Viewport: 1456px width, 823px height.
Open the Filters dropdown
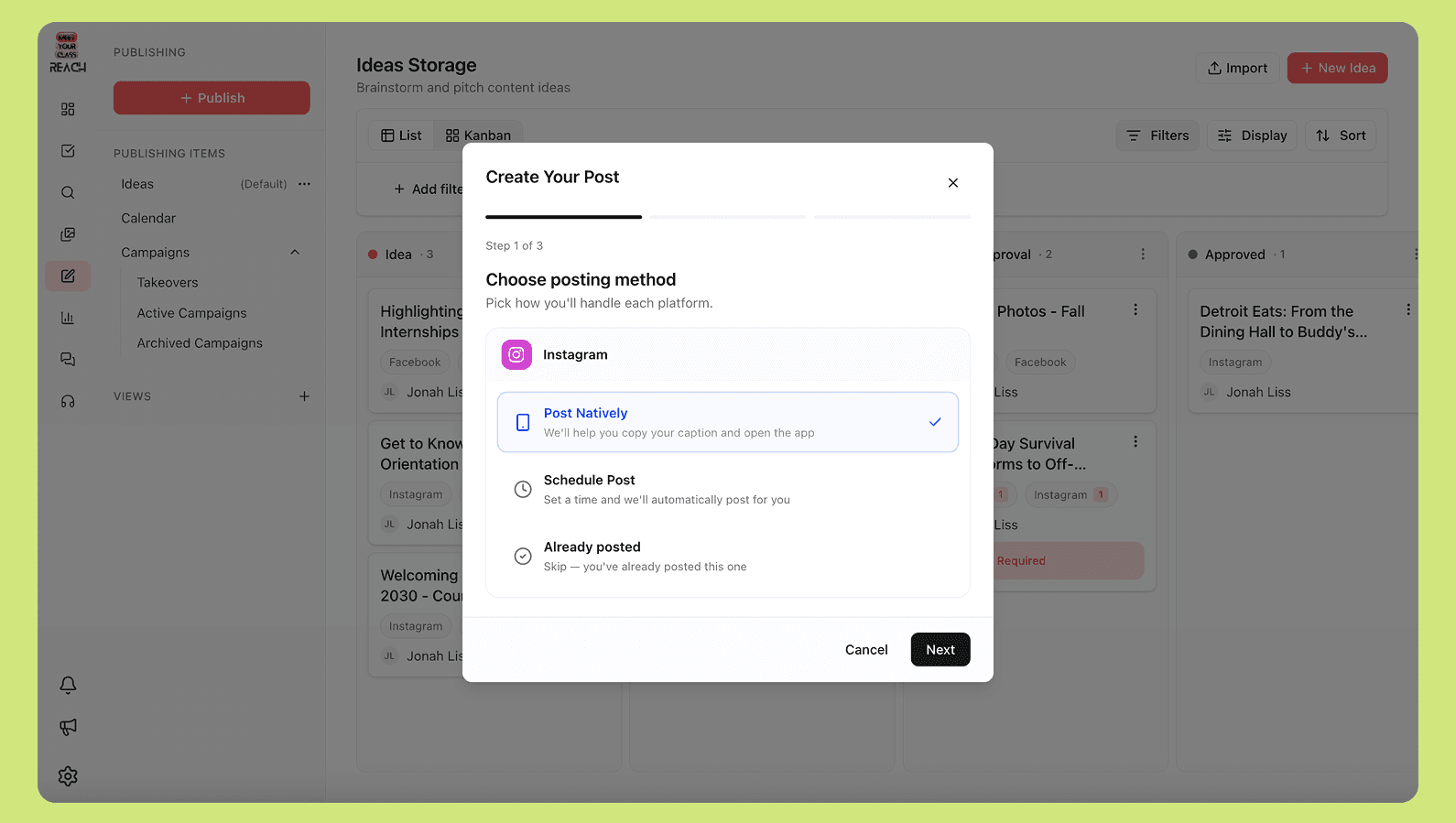tap(1157, 135)
